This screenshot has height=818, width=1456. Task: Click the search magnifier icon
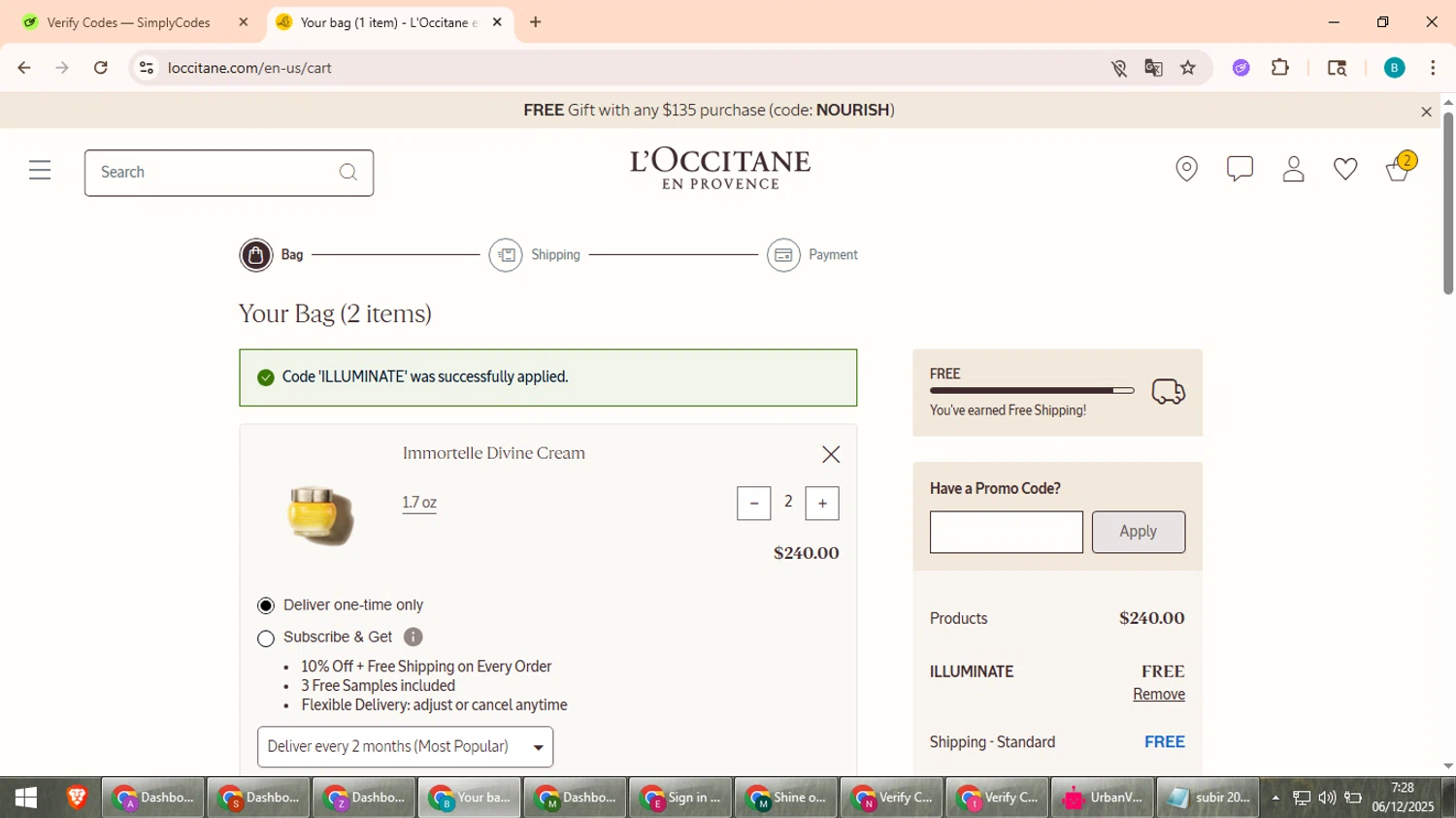click(348, 173)
